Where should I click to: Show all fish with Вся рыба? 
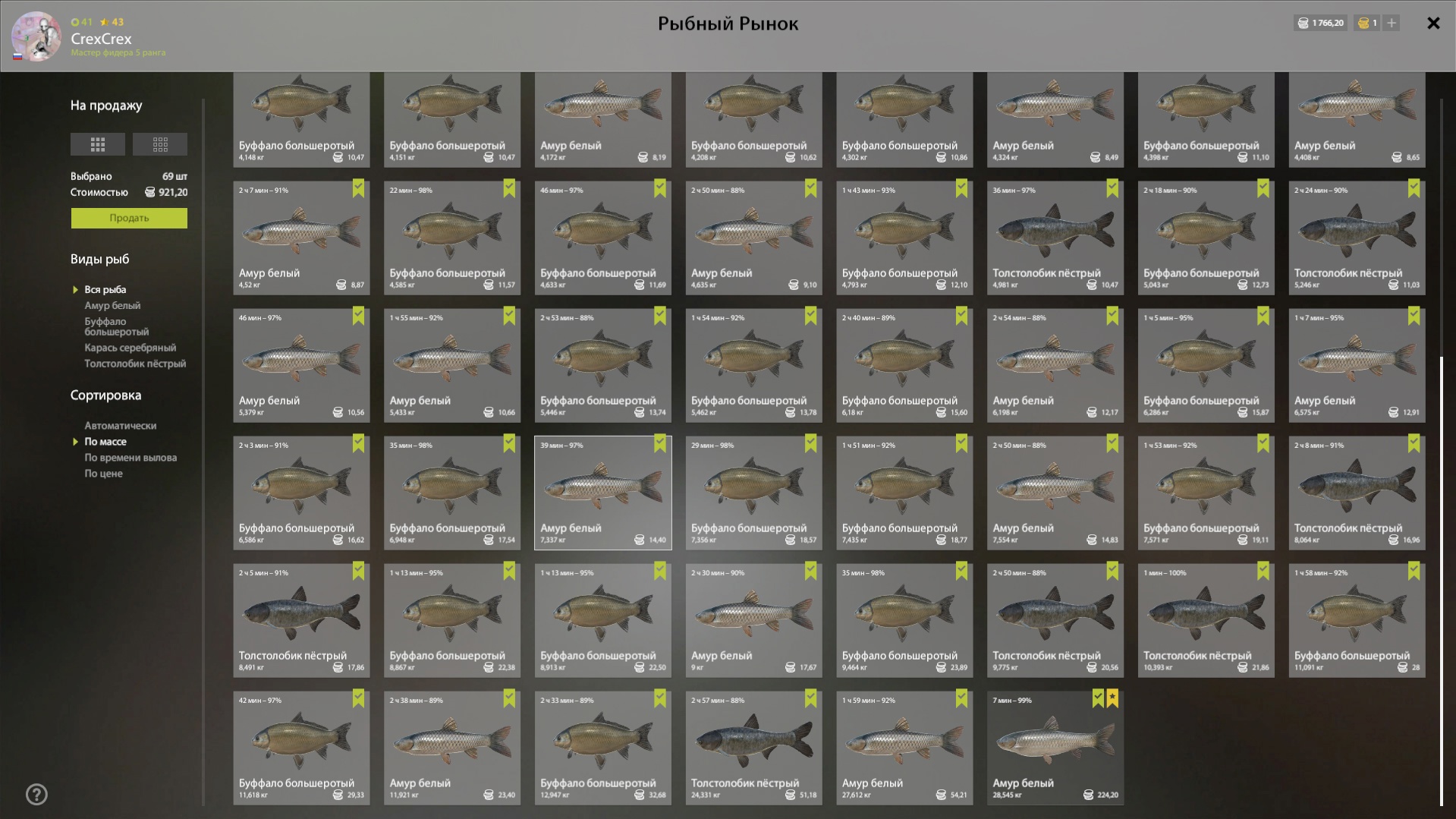tap(105, 289)
